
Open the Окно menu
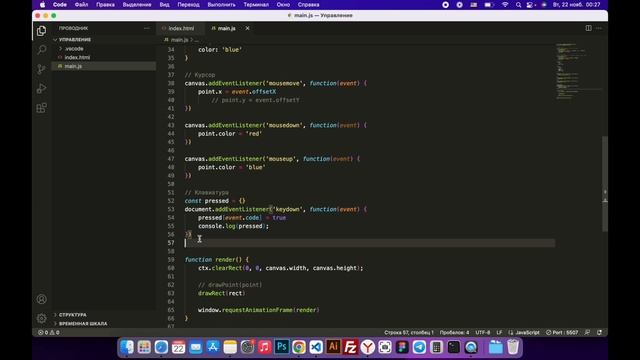(283, 5)
